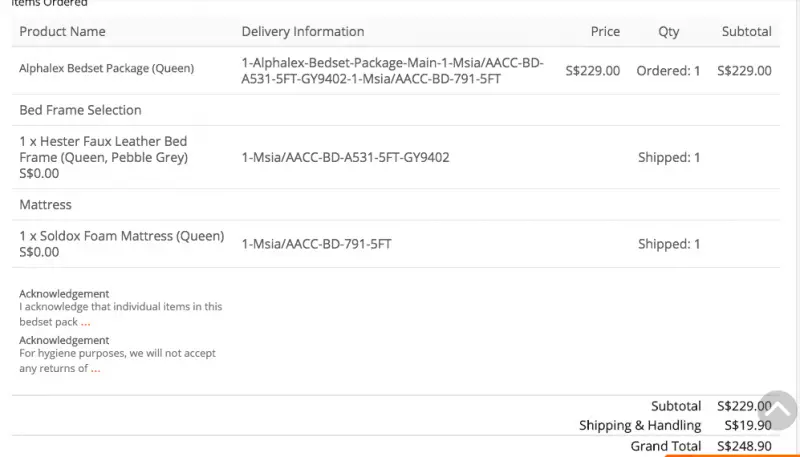Click the Bed Frame Selection section row
Viewport: 800px width, 457px height.
(396, 110)
